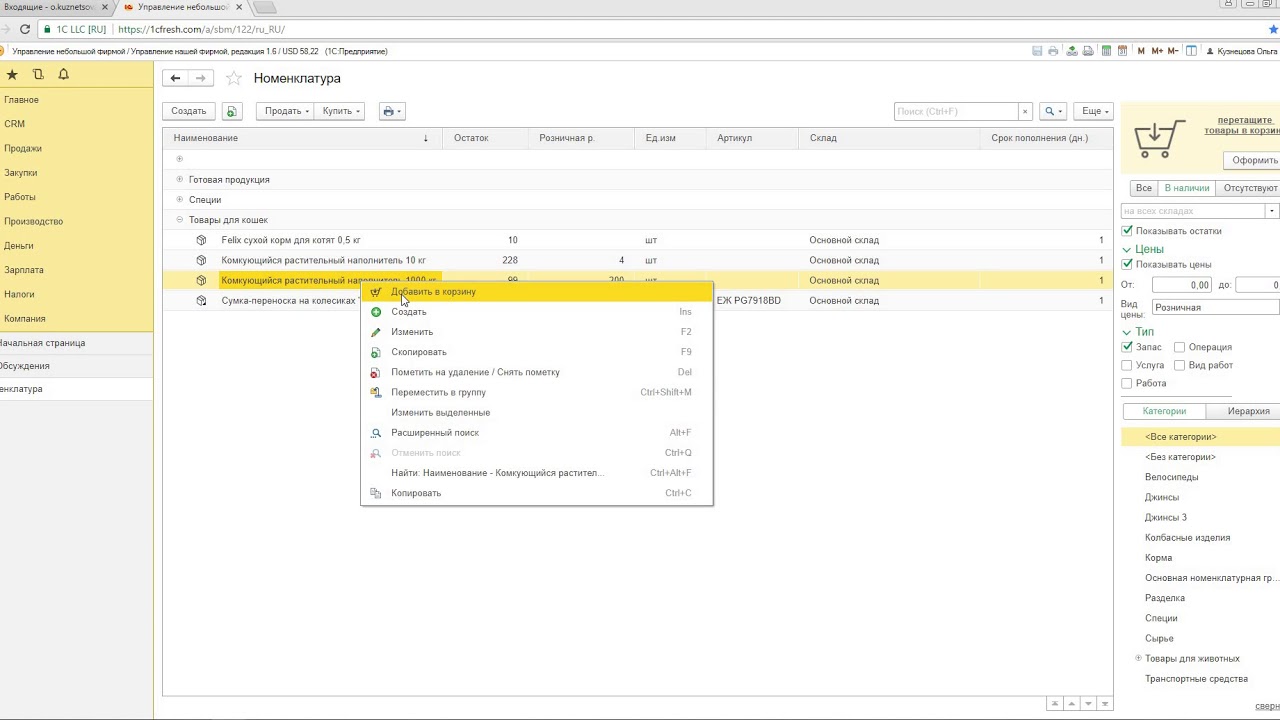The width and height of the screenshot is (1280, 720).
Task: Click the shopping cart image
Action: pyautogui.click(x=1161, y=138)
